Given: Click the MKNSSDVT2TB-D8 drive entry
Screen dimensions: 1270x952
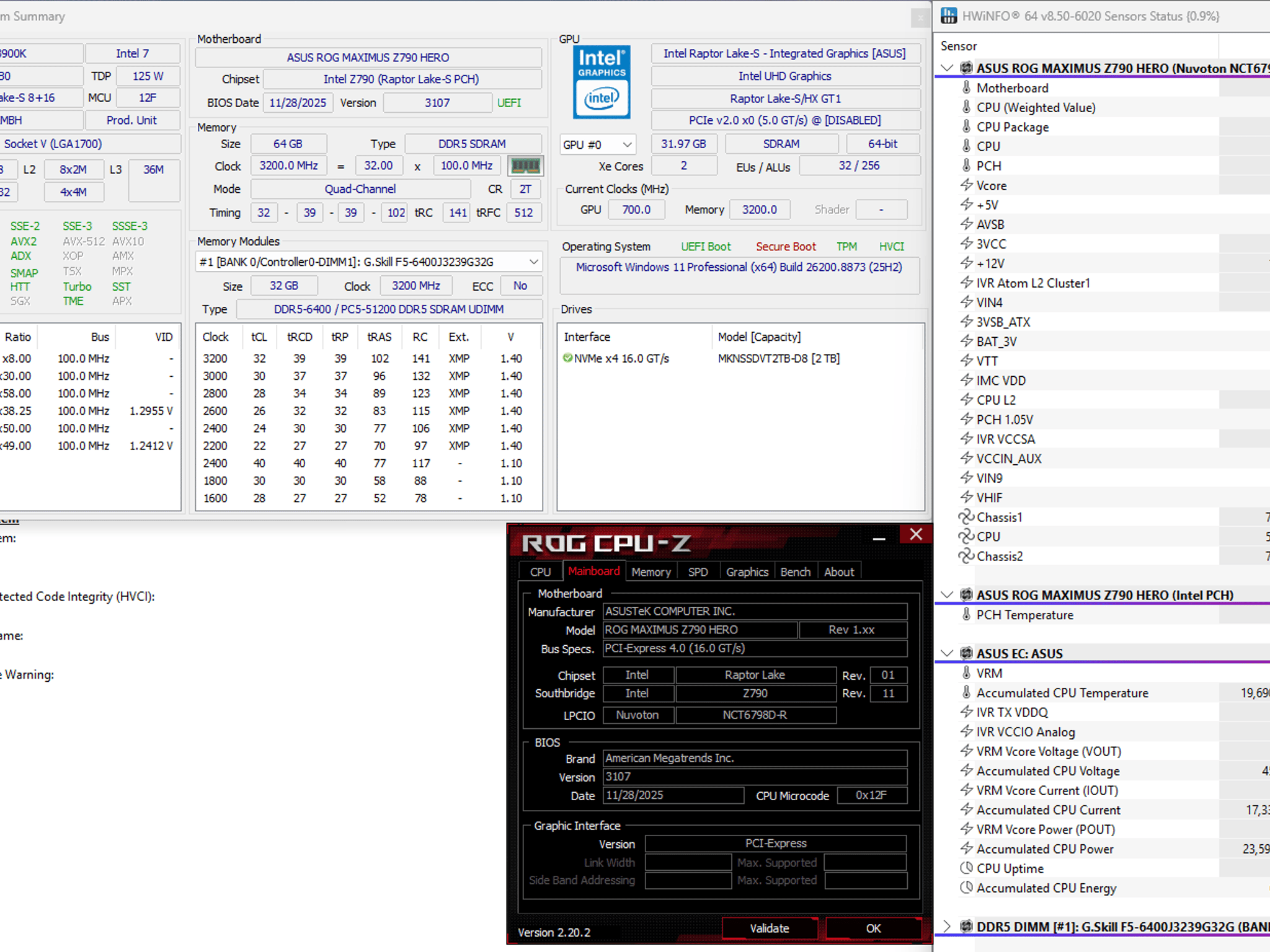Looking at the screenshot, I should pos(779,358).
